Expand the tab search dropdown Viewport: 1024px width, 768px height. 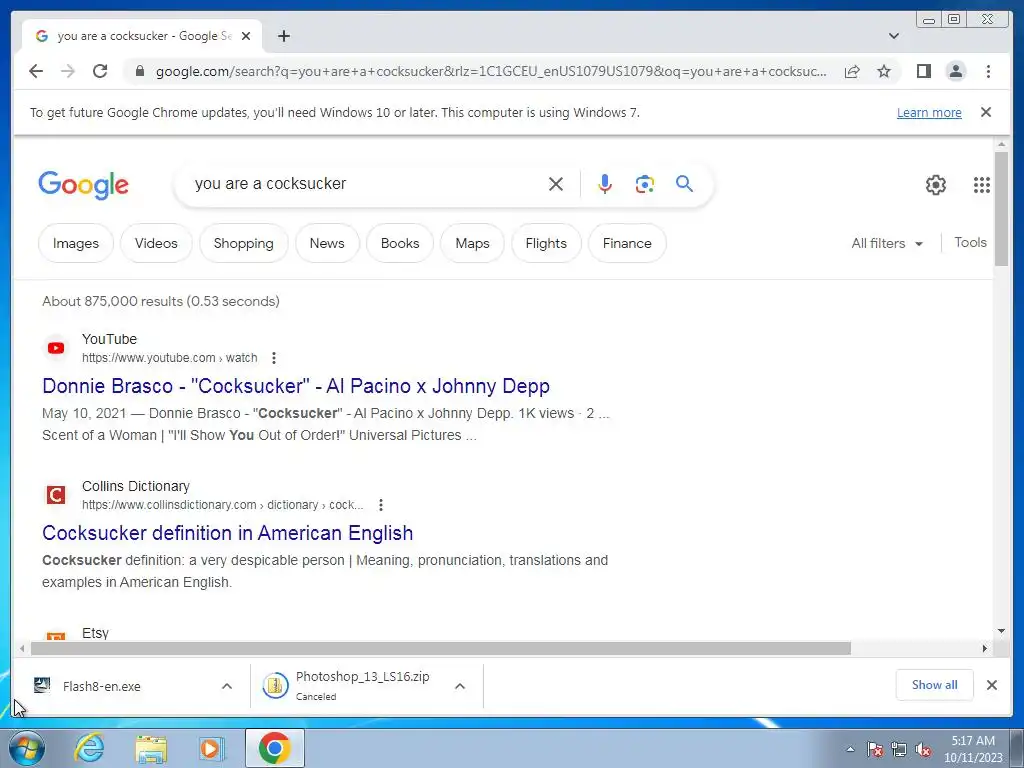[894, 36]
